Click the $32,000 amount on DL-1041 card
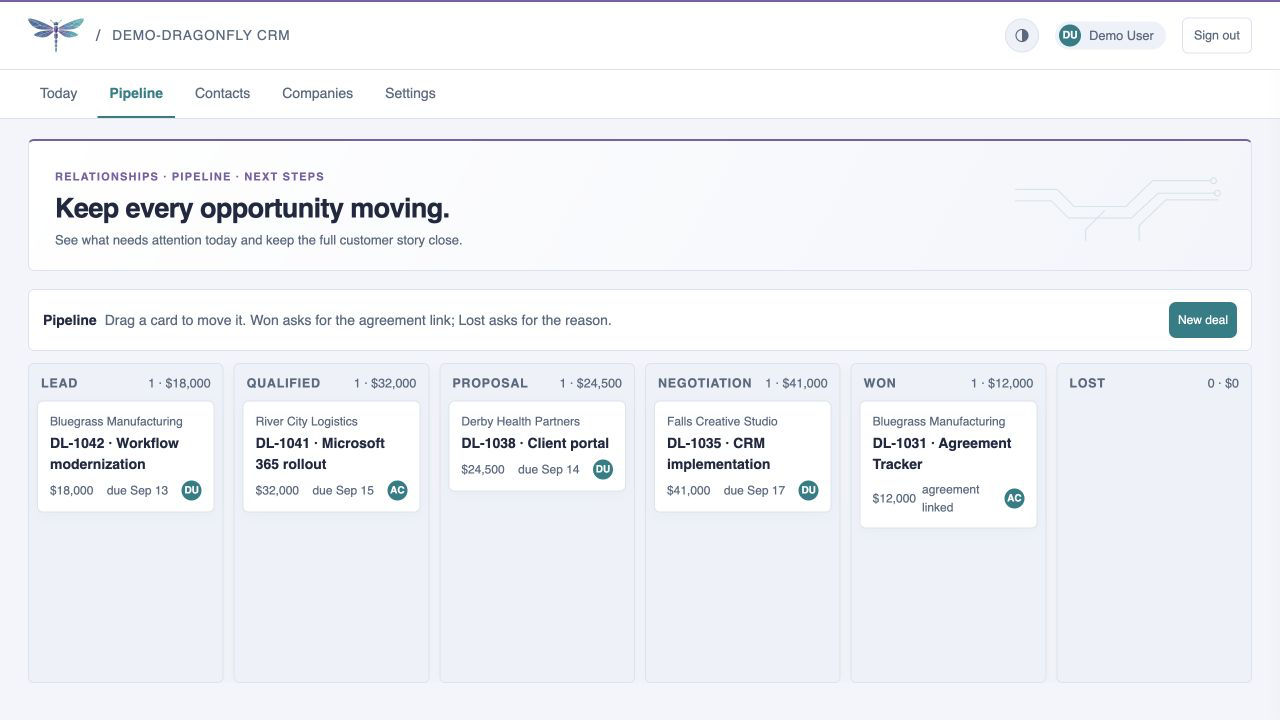 click(x=277, y=490)
